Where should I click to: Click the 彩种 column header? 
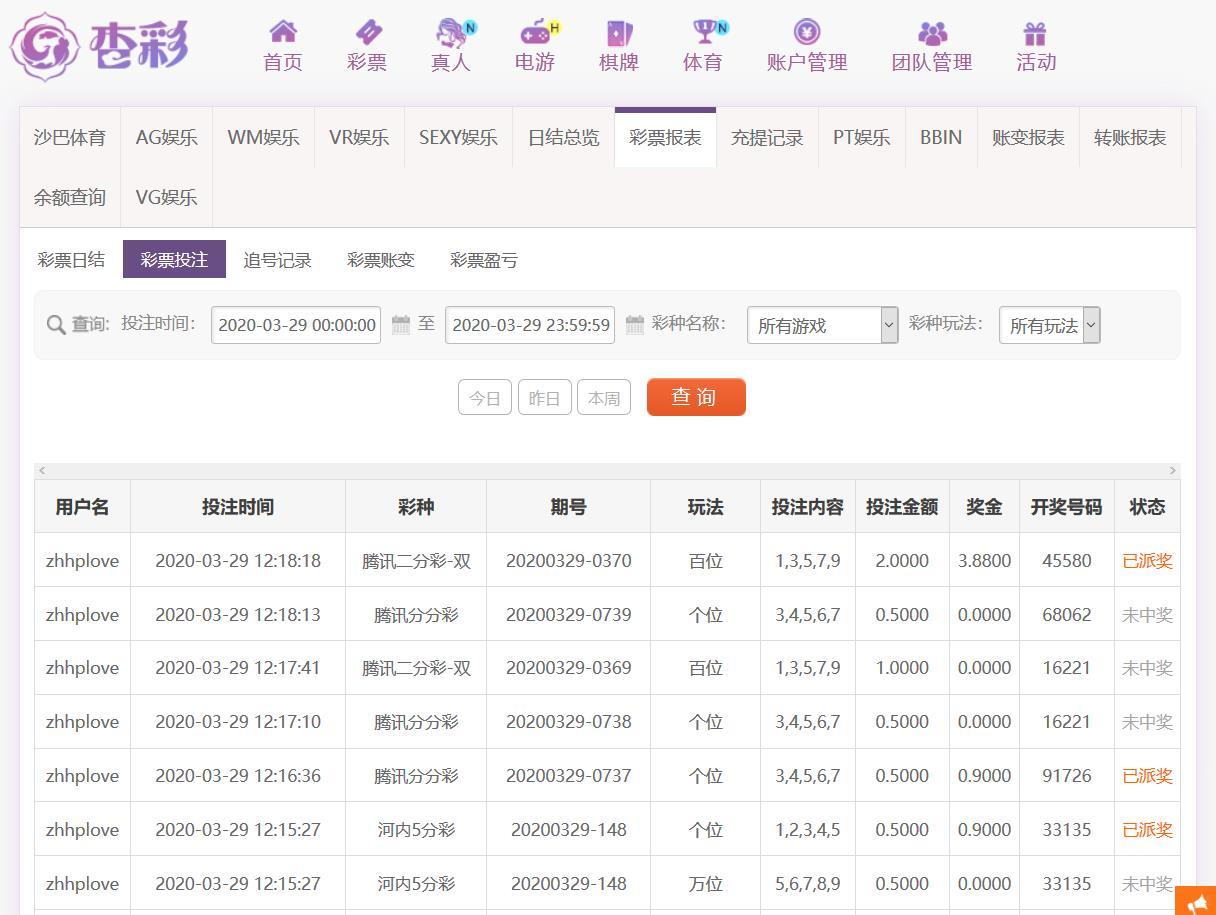click(416, 507)
